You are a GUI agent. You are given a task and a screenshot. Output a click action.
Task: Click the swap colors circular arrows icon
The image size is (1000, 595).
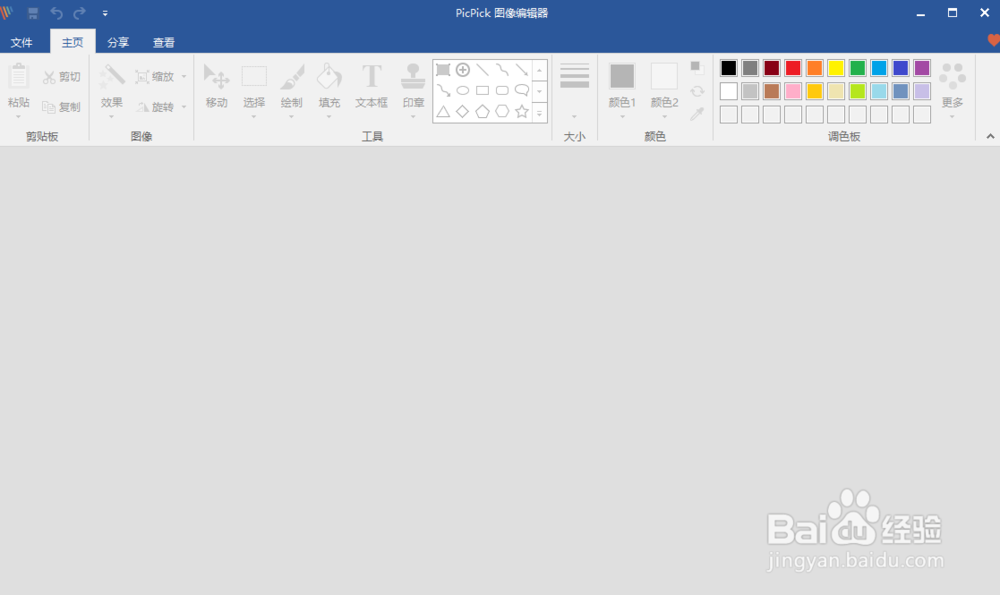point(697,91)
